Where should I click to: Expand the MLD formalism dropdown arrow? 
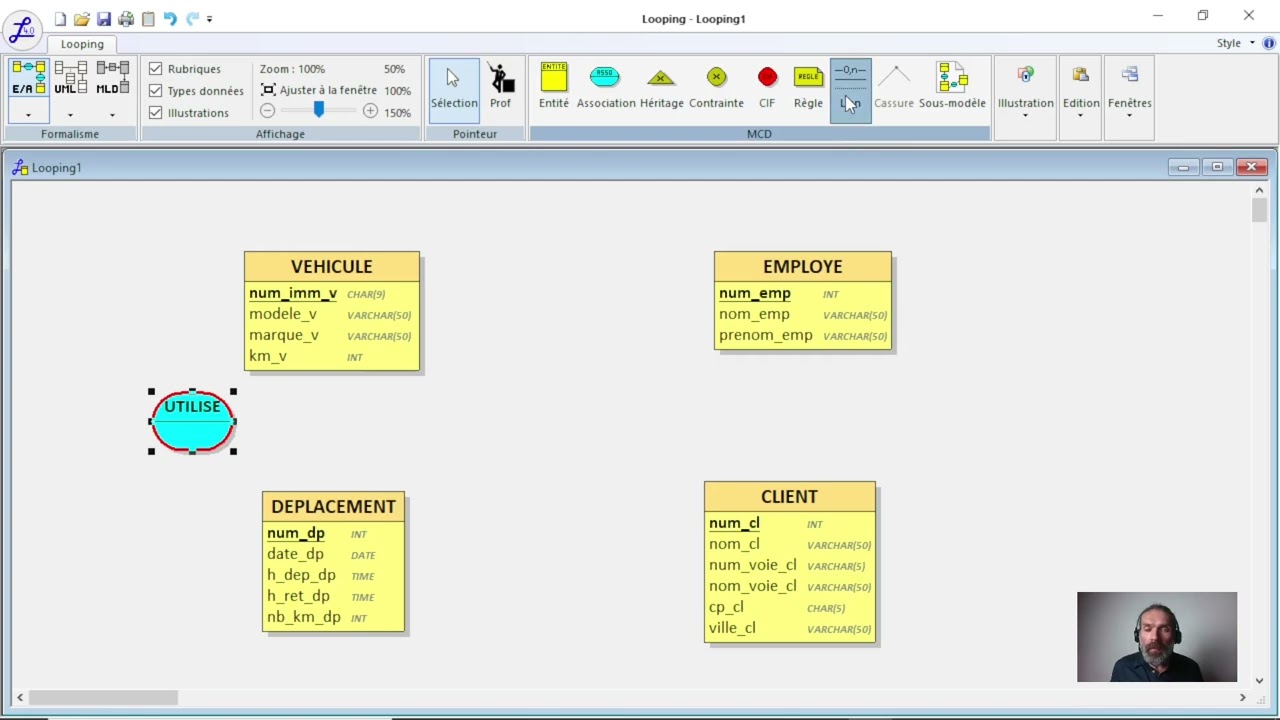coord(112,114)
